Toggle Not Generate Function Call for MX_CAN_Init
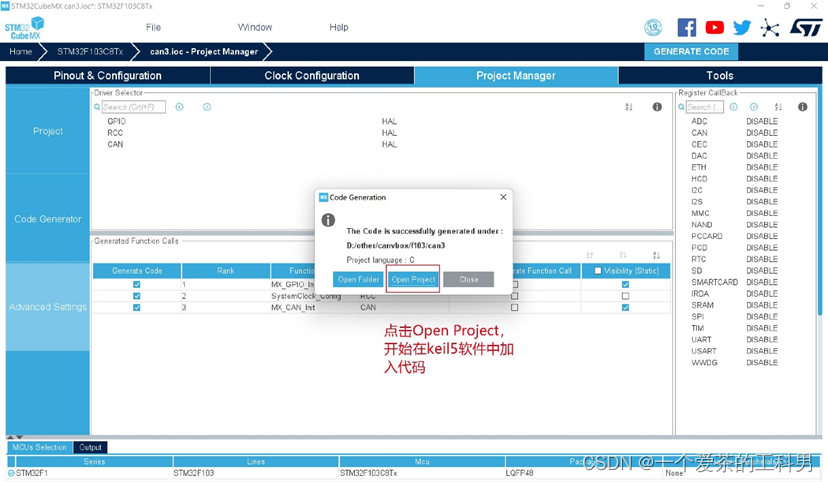The height and width of the screenshot is (482, 828). click(x=514, y=308)
